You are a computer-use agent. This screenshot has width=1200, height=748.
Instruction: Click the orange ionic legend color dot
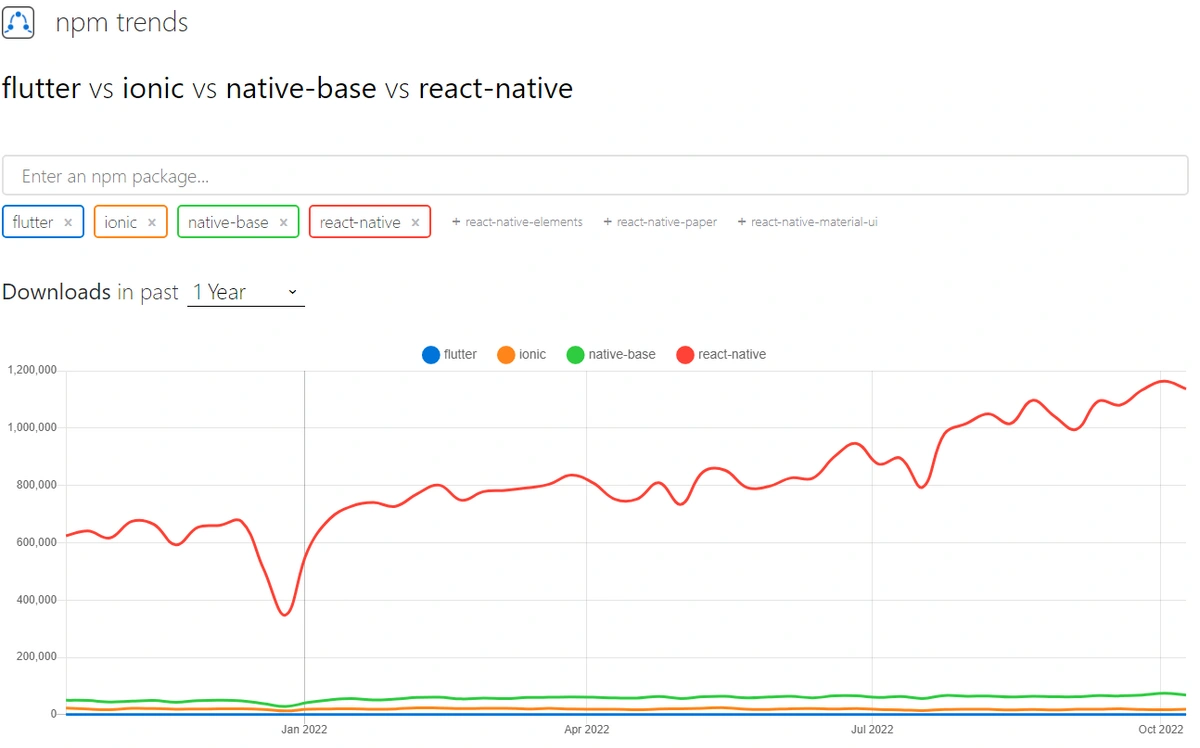[506, 354]
